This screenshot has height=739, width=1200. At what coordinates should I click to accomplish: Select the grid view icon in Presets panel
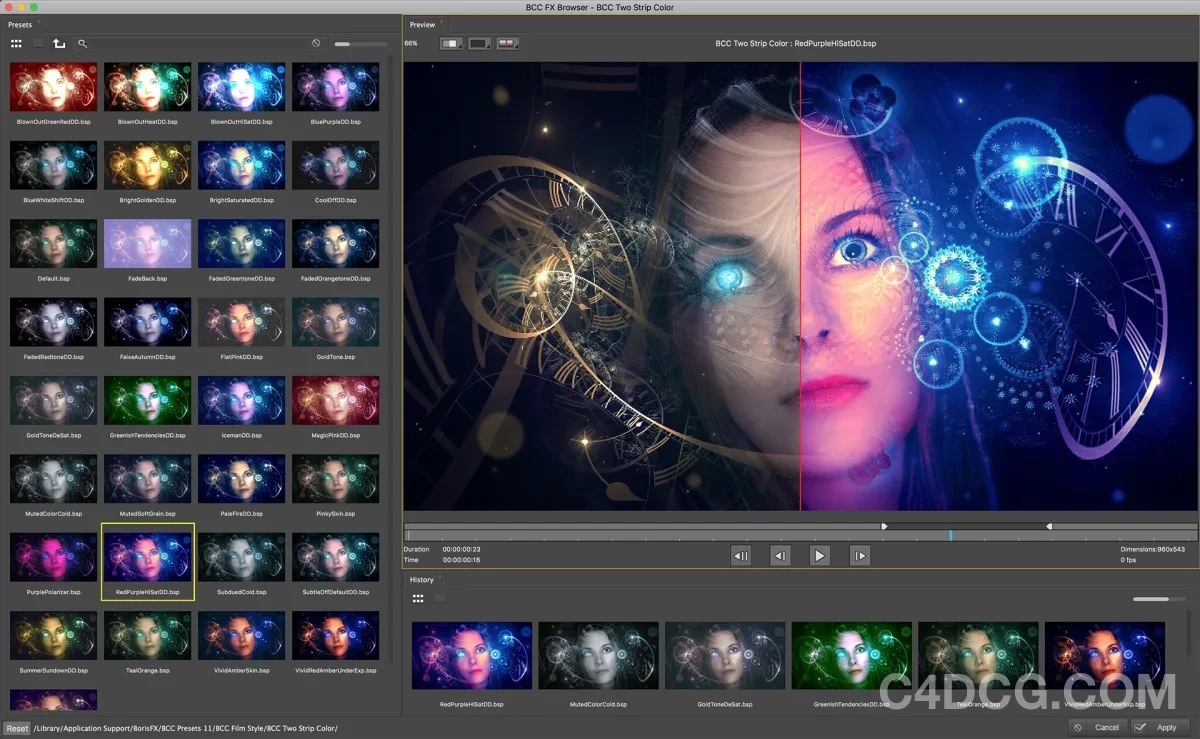coord(16,43)
